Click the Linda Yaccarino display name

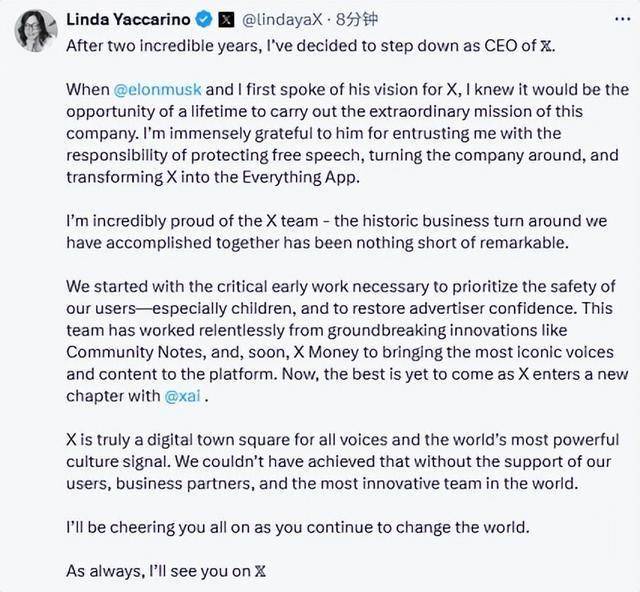click(x=128, y=20)
